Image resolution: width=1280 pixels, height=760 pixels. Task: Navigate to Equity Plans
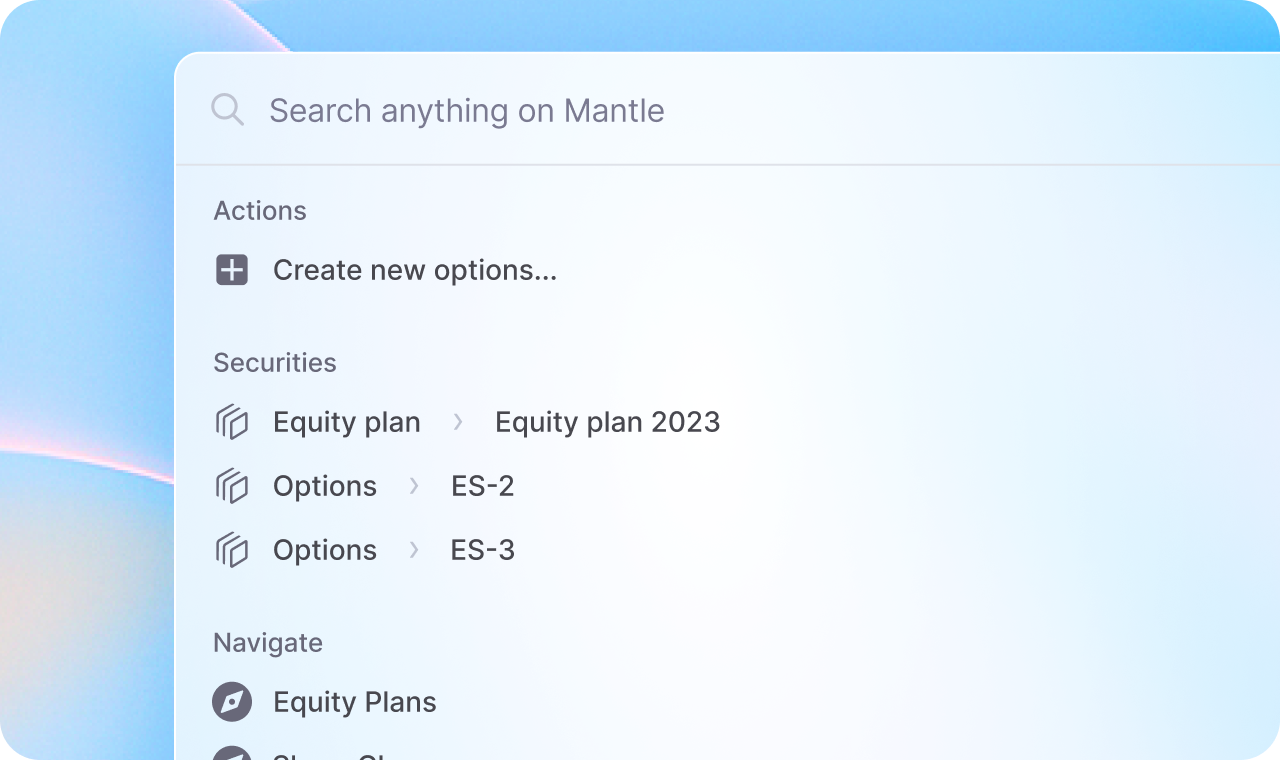tap(354, 702)
